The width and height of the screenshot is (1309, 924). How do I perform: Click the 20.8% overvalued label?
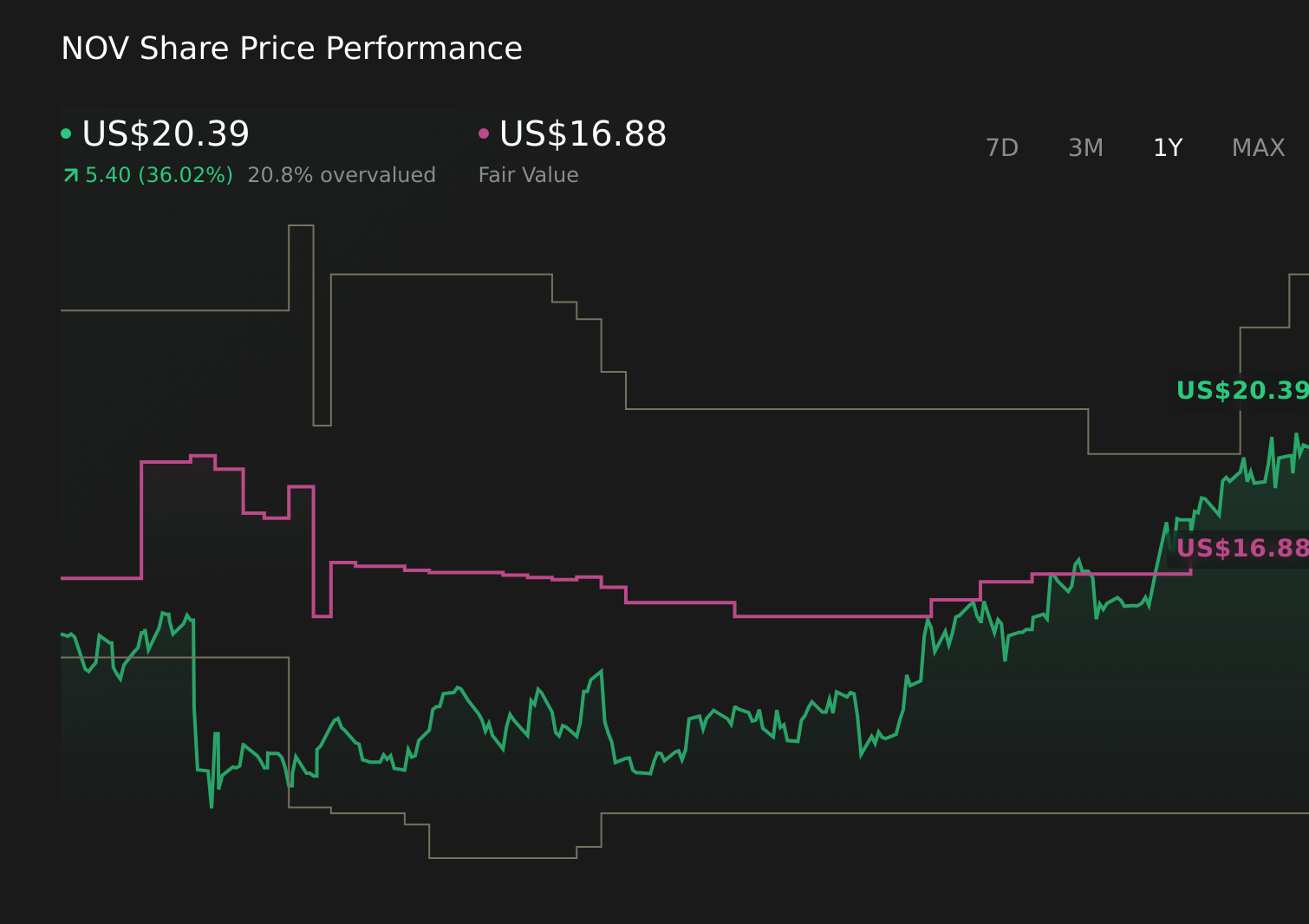[342, 174]
